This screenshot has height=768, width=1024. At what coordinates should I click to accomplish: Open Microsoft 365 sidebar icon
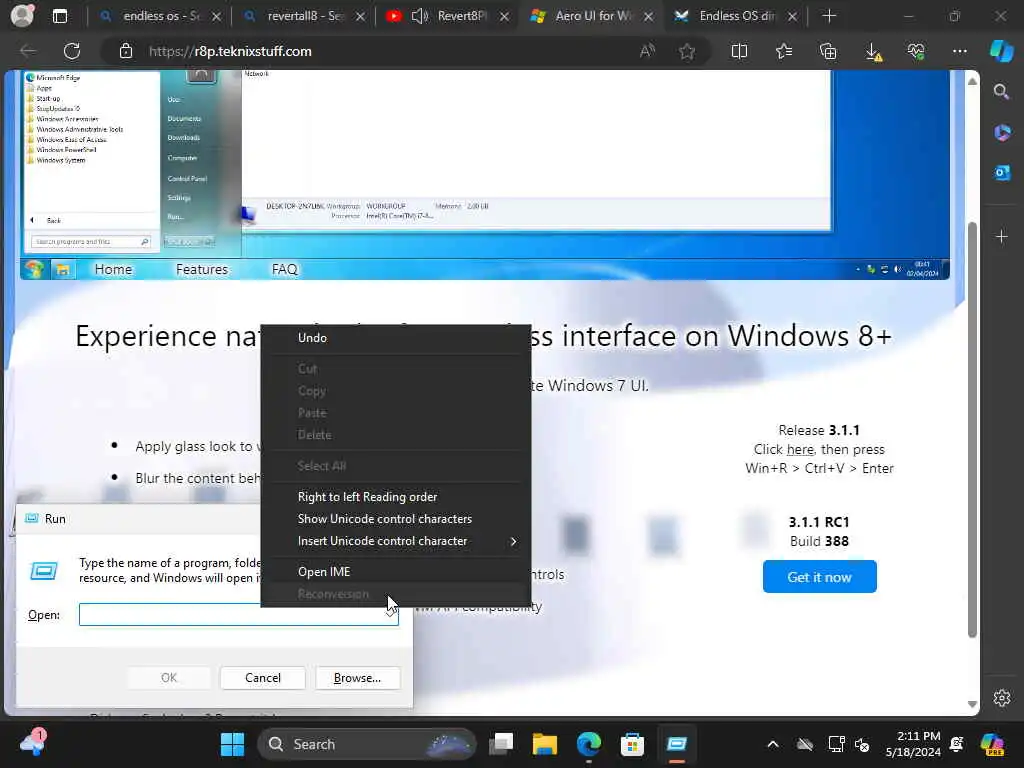coord(1002,133)
